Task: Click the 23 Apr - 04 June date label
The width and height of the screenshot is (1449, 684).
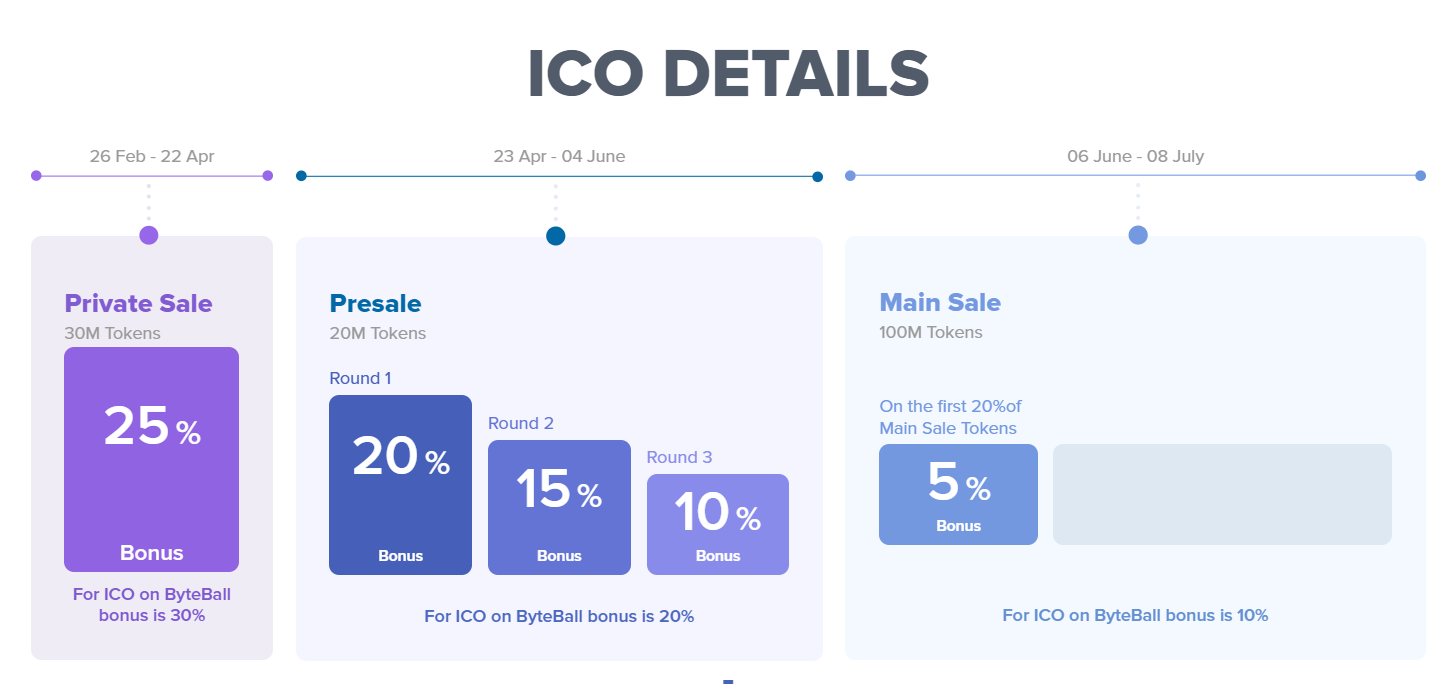Action: pos(559,156)
